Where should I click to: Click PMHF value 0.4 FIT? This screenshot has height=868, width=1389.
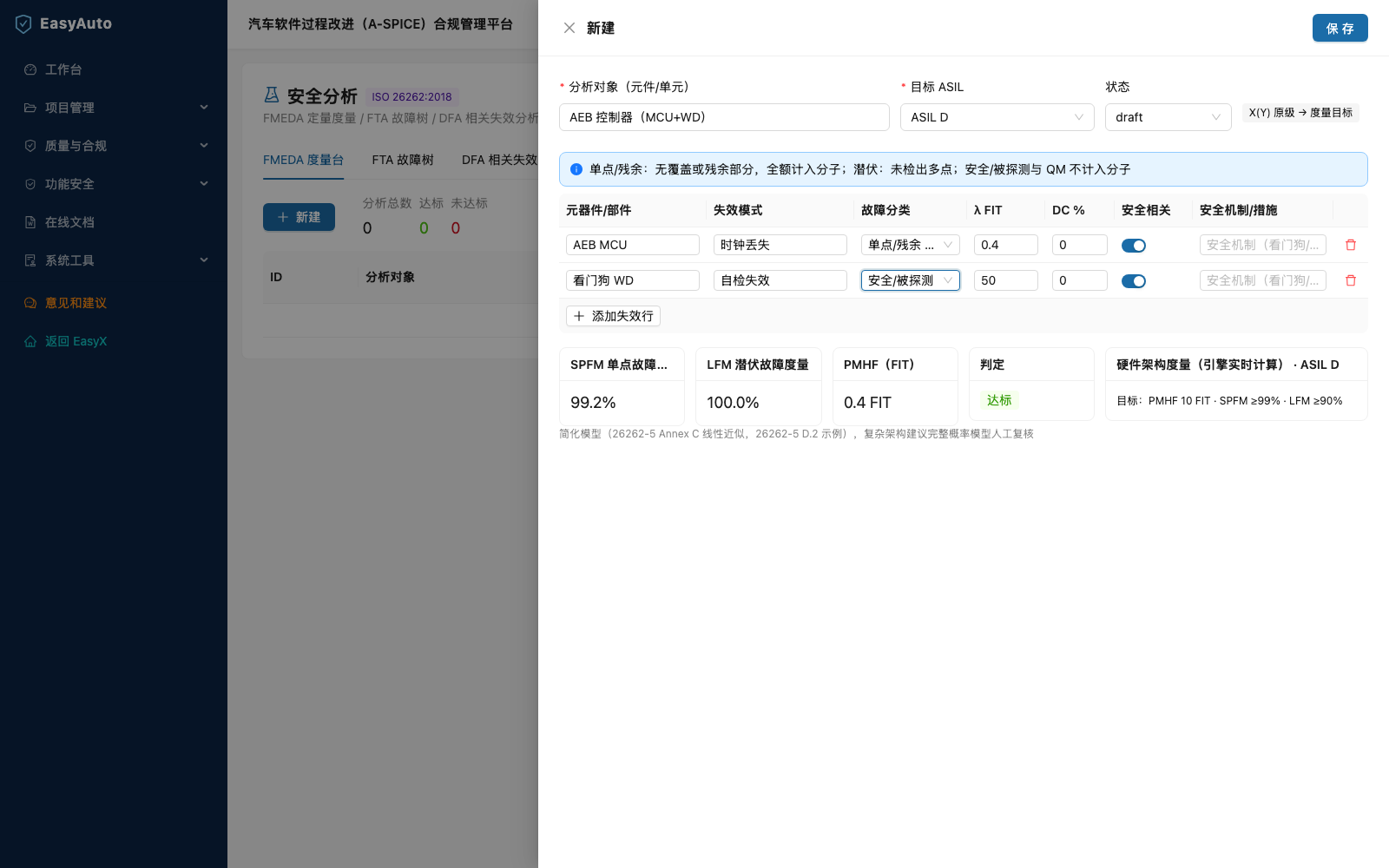coord(867,403)
